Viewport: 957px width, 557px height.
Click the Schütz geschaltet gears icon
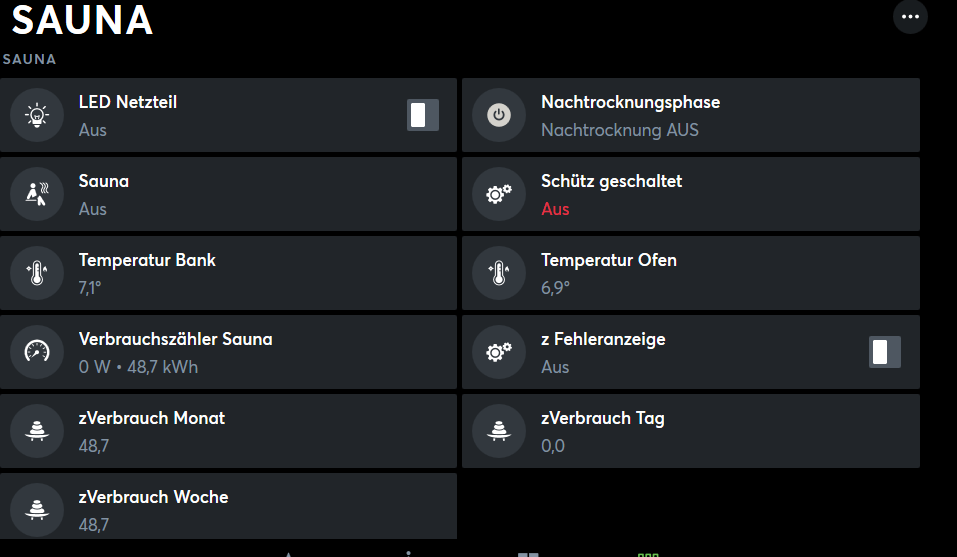[x=499, y=194]
